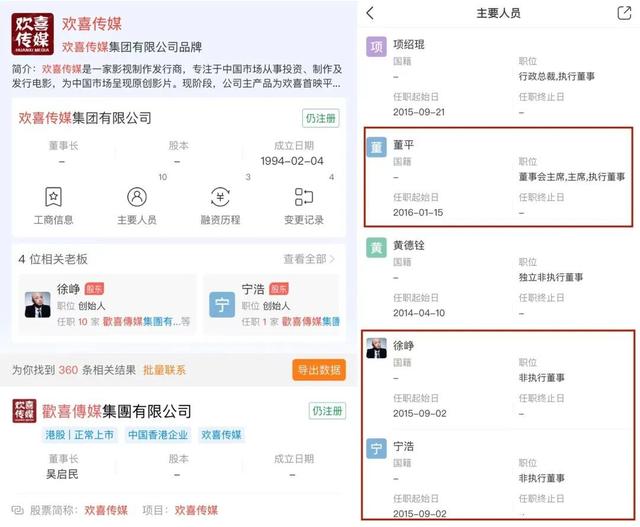Tap 4 位相关老板 heading

point(53,259)
